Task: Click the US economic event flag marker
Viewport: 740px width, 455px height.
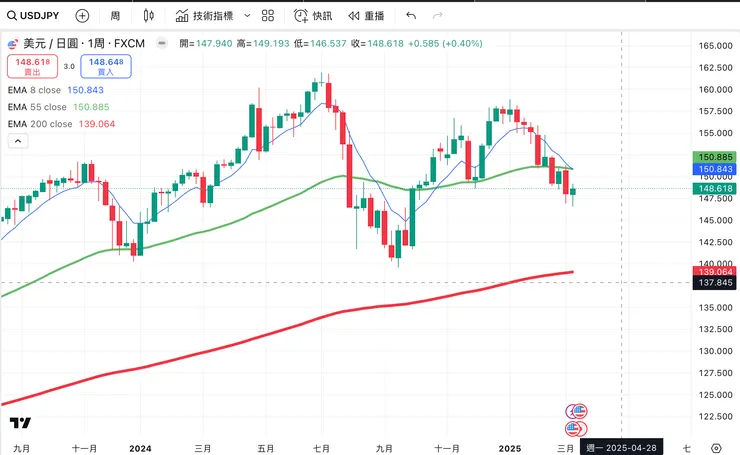Action: [577, 411]
